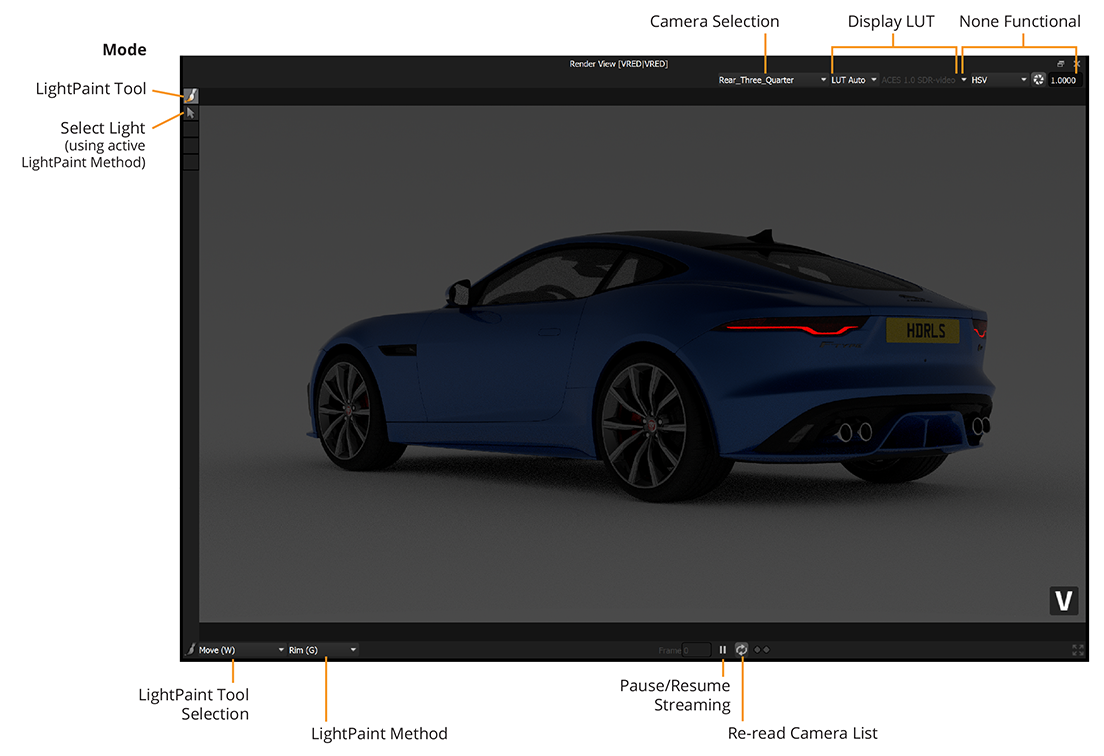Image resolution: width=1104 pixels, height=756 pixels.
Task: Open the LUT Auto dropdown
Action: point(850,79)
